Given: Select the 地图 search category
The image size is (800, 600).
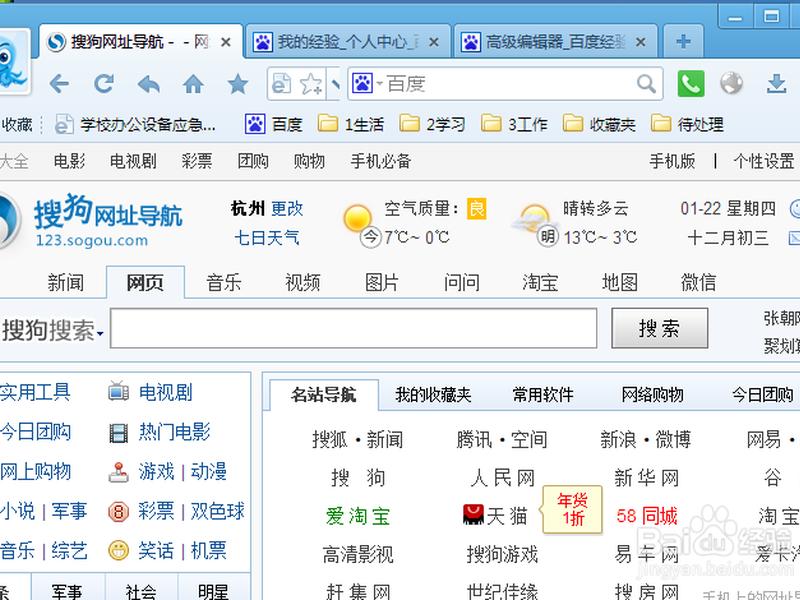Looking at the screenshot, I should 619,282.
